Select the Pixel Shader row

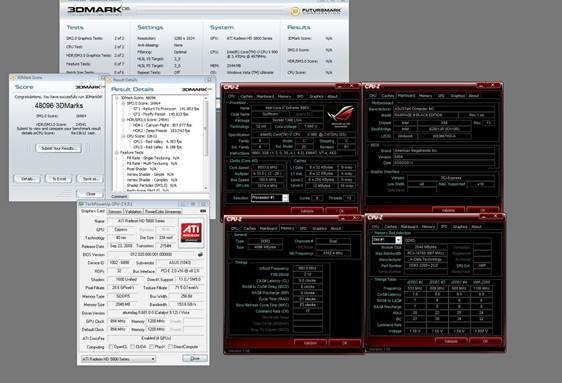coord(142,169)
